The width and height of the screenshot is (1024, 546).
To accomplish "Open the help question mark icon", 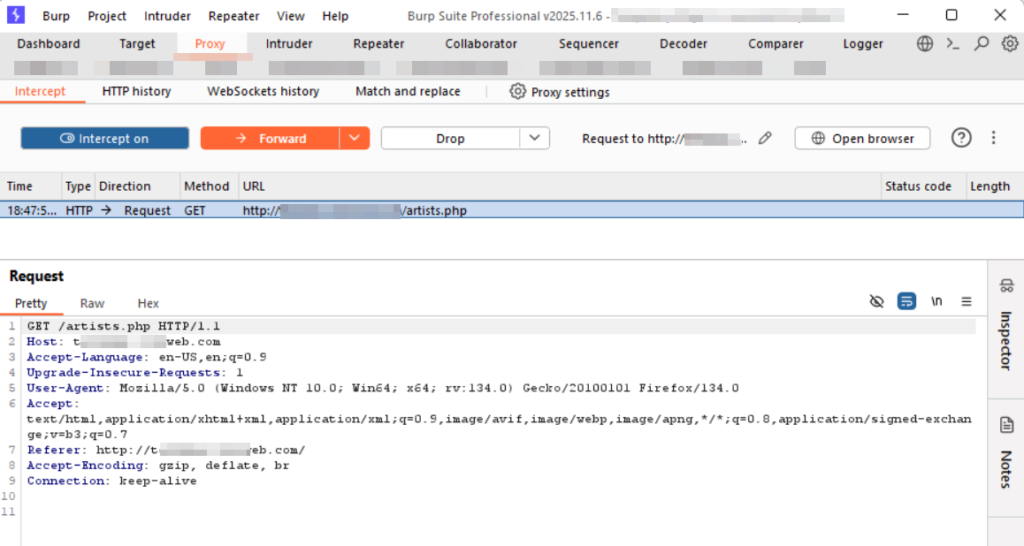I will point(961,138).
